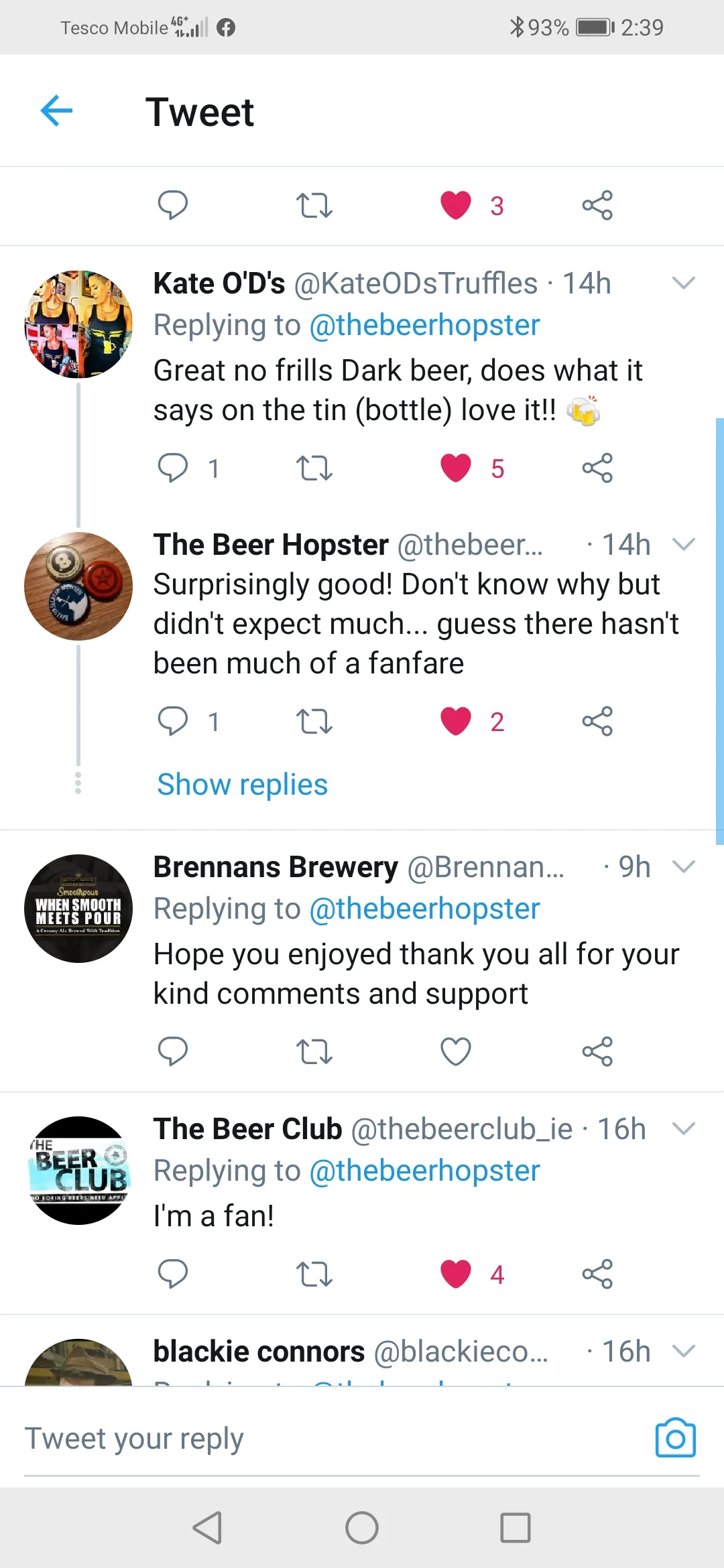Open options chevron on Kate O'D's tweet
This screenshot has height=1568, width=724.
click(683, 283)
